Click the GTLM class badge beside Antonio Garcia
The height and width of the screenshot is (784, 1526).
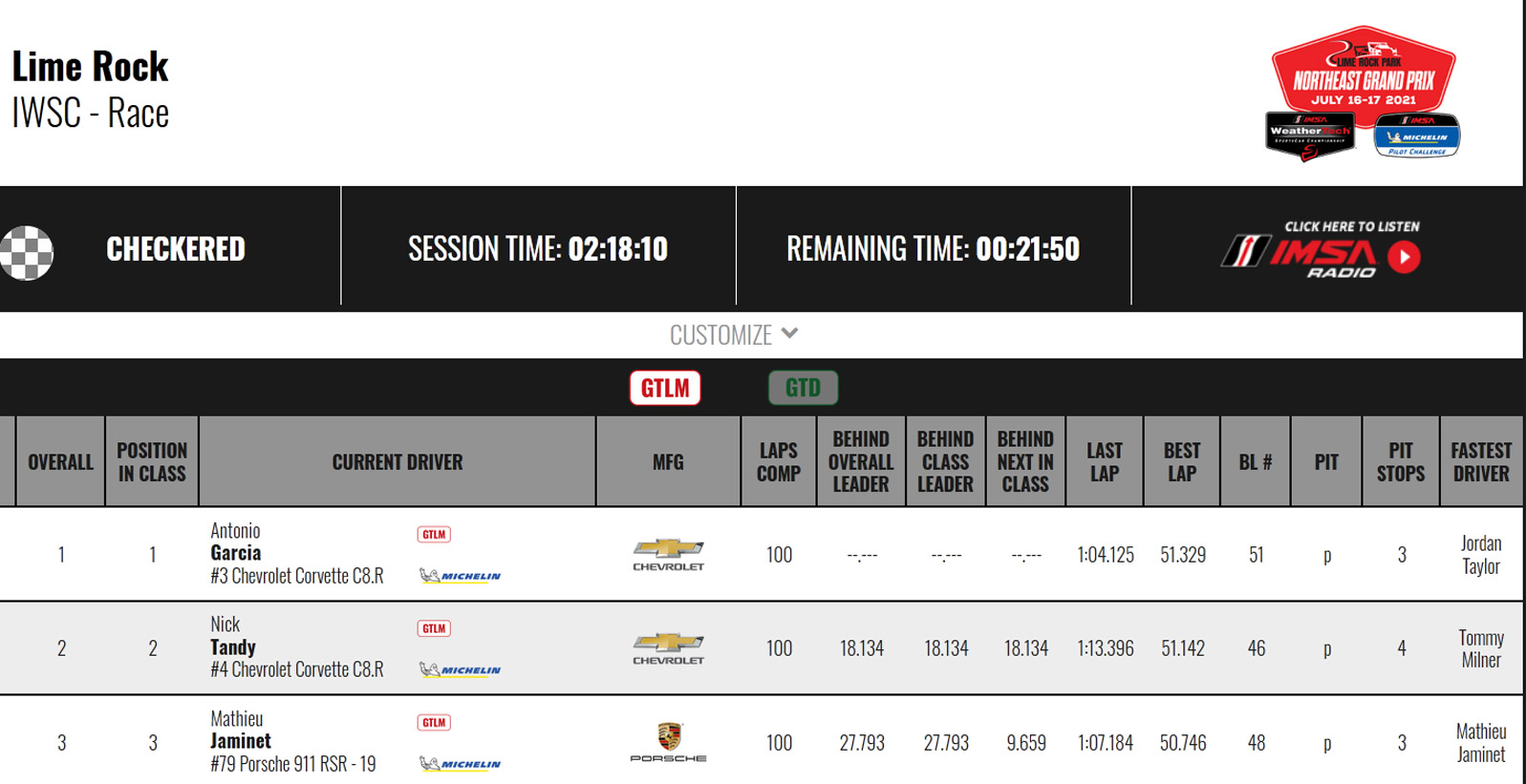[x=434, y=535]
